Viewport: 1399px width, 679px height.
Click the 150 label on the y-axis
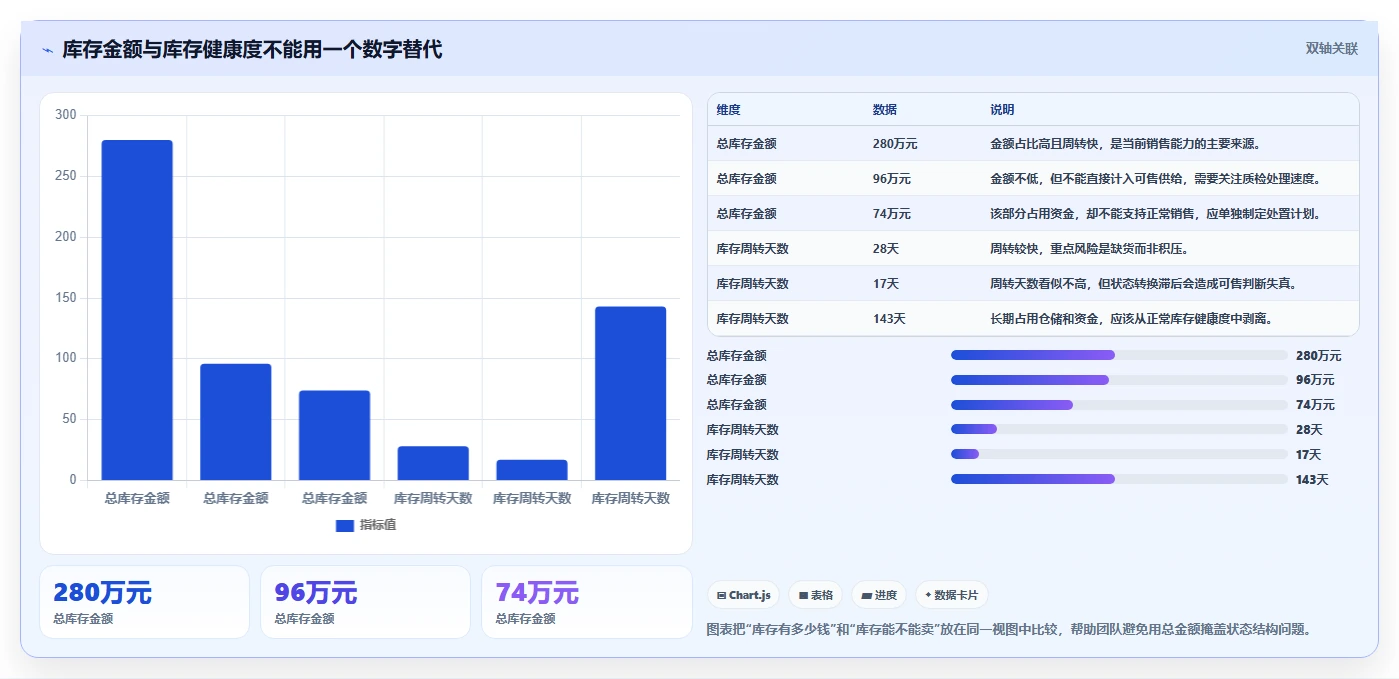click(x=66, y=297)
